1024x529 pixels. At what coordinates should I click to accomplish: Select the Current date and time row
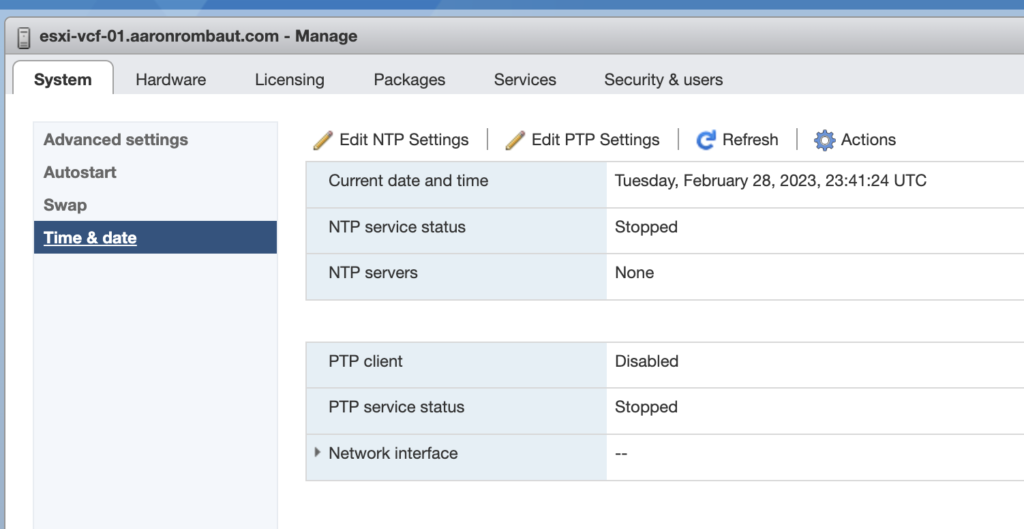pyautogui.click(x=408, y=181)
